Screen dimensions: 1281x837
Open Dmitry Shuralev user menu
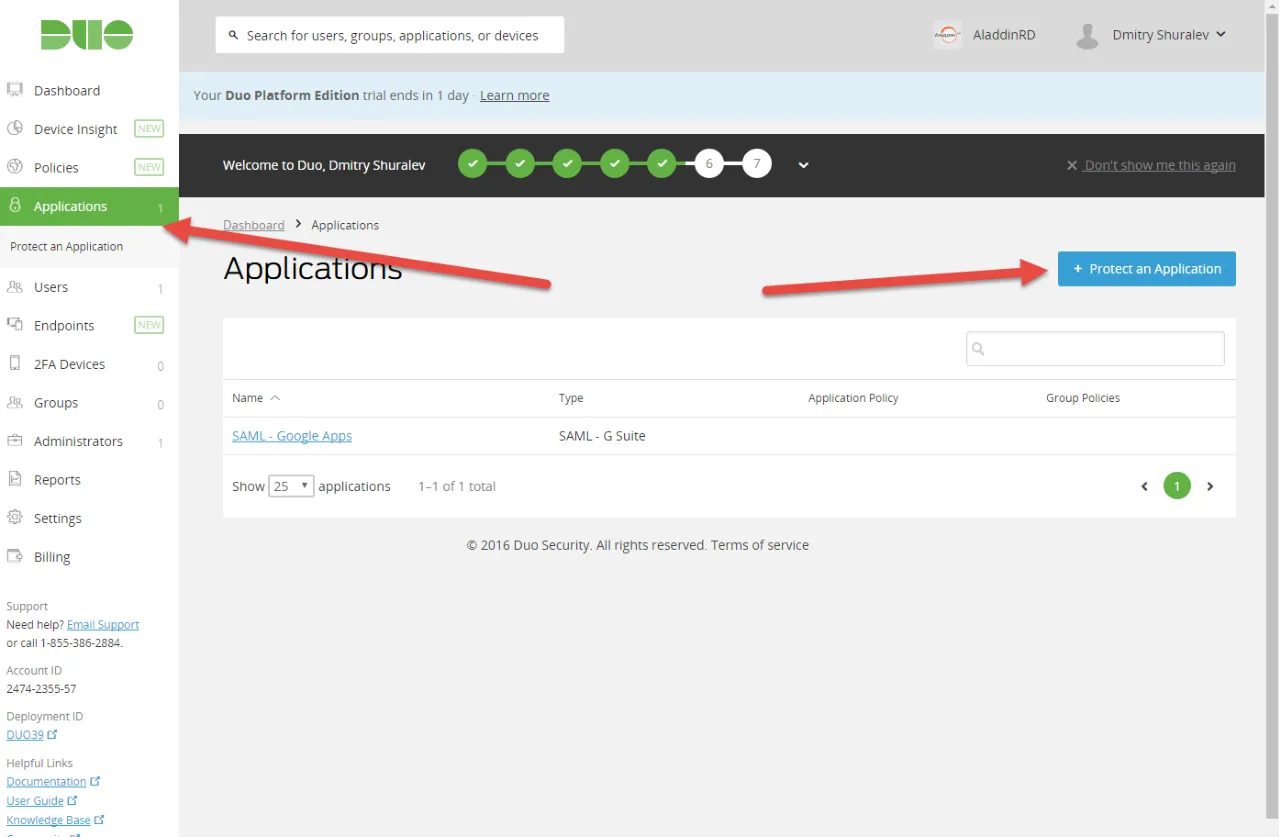(1169, 35)
